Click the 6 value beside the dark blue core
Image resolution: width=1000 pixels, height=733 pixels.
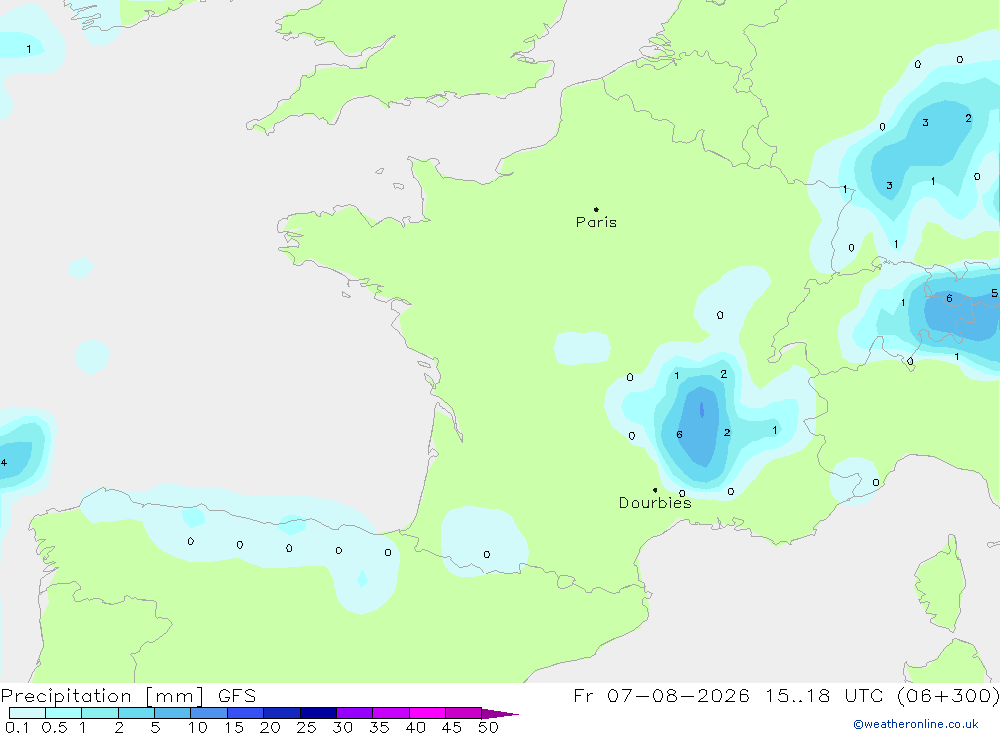click(x=679, y=434)
